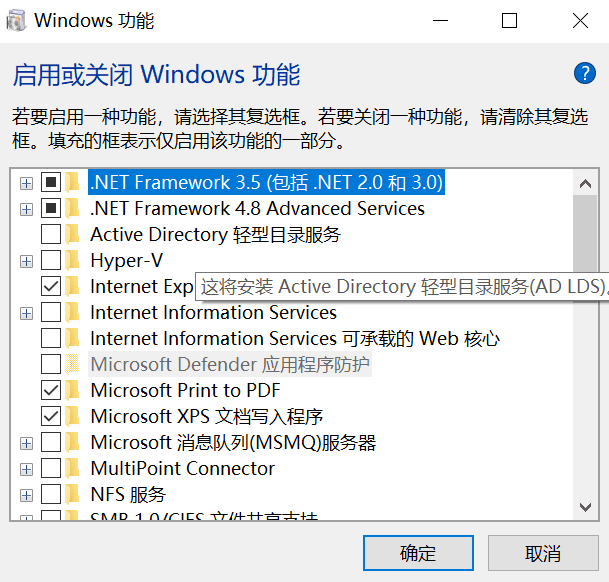Viewport: 609px width, 582px height.
Task: Uncheck Microsoft Print to PDF
Action: tap(50, 390)
